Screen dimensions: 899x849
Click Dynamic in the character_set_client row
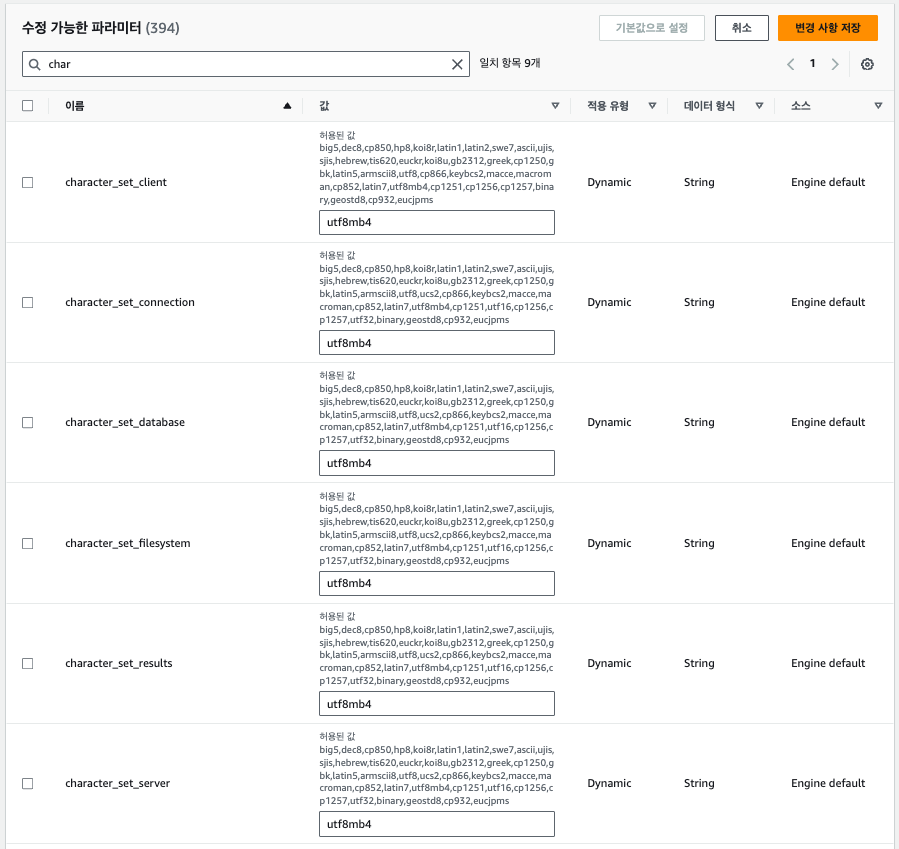(x=609, y=182)
